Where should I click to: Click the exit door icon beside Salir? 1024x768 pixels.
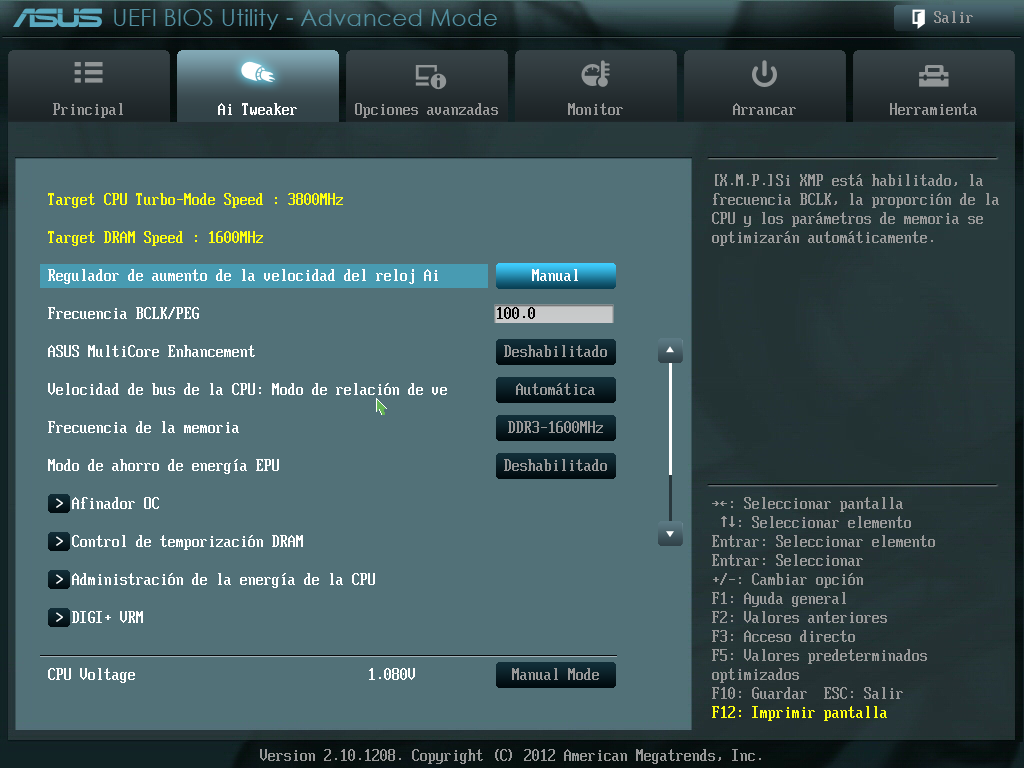coord(918,18)
